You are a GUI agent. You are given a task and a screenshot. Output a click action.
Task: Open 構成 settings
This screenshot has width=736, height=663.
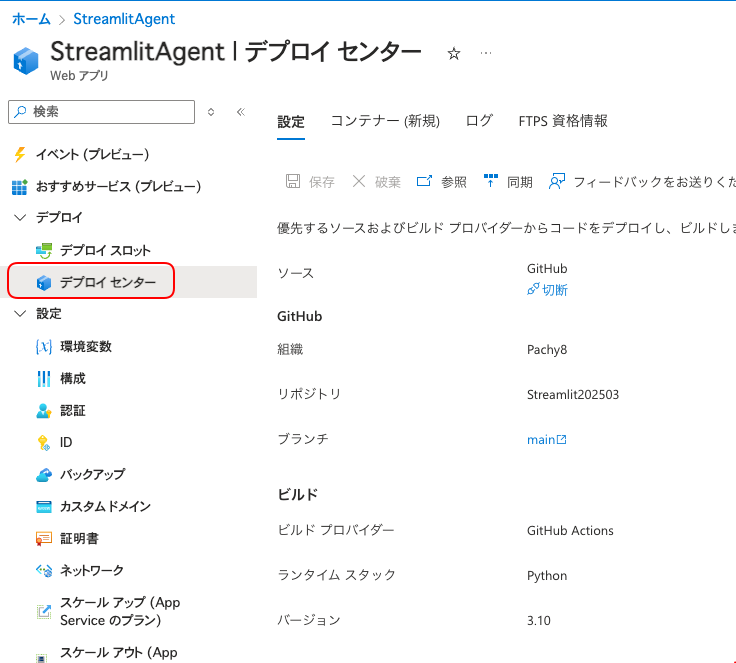click(73, 378)
